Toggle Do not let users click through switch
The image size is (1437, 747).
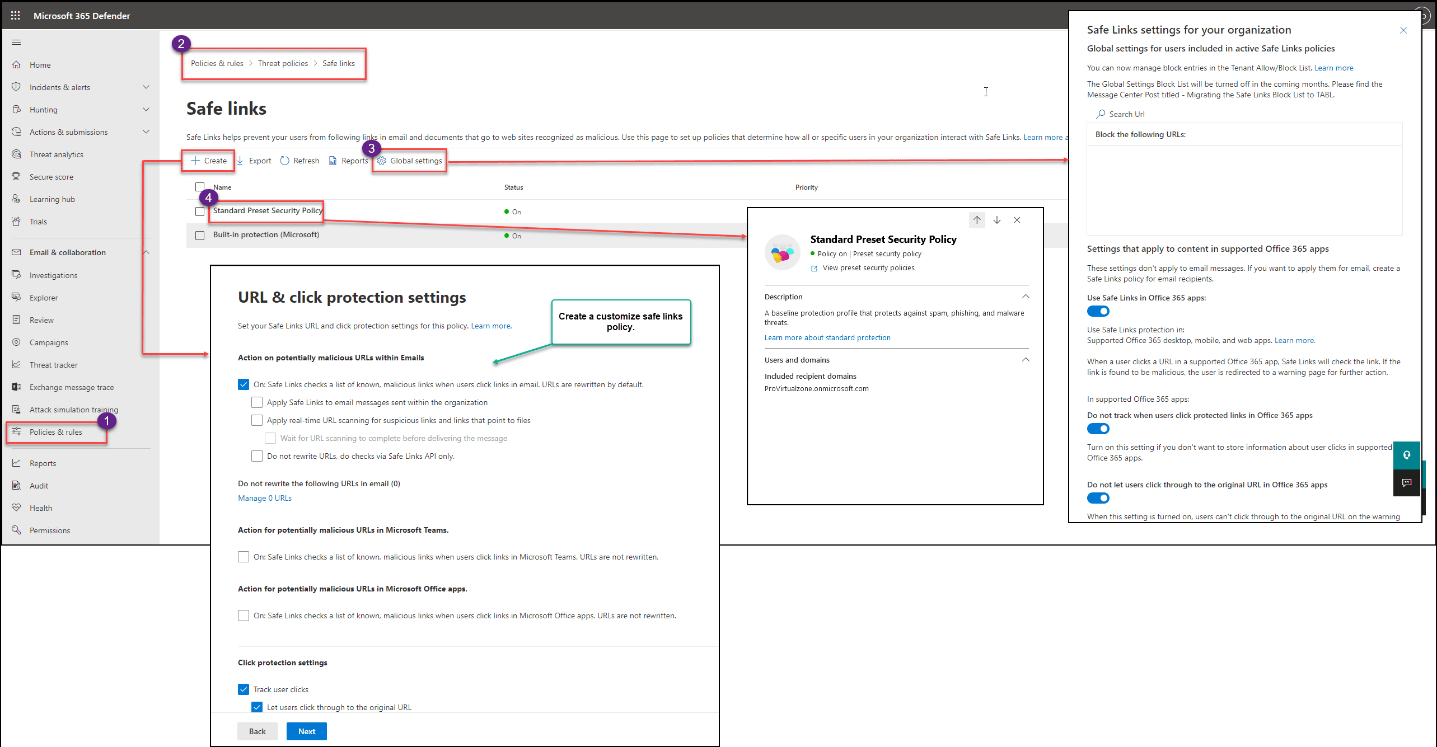[1098, 498]
